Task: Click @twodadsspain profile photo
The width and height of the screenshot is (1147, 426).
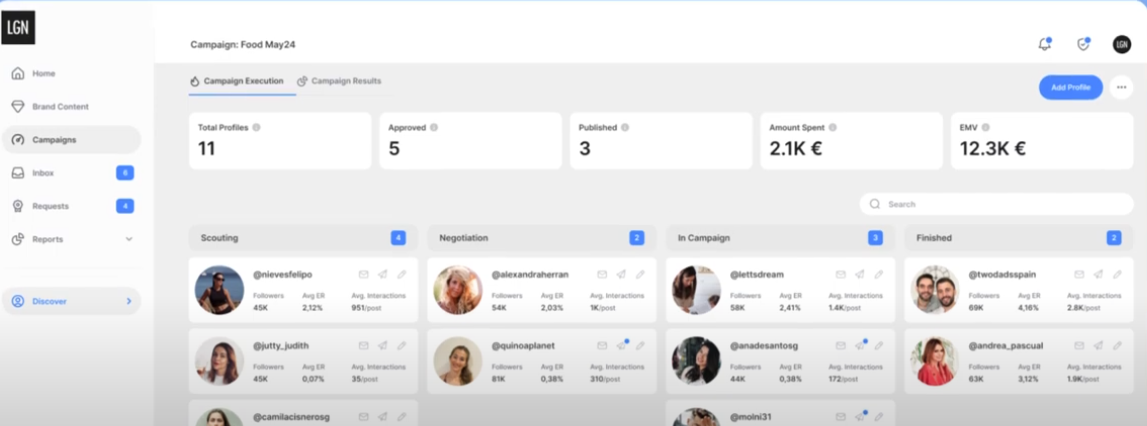Action: click(x=935, y=290)
